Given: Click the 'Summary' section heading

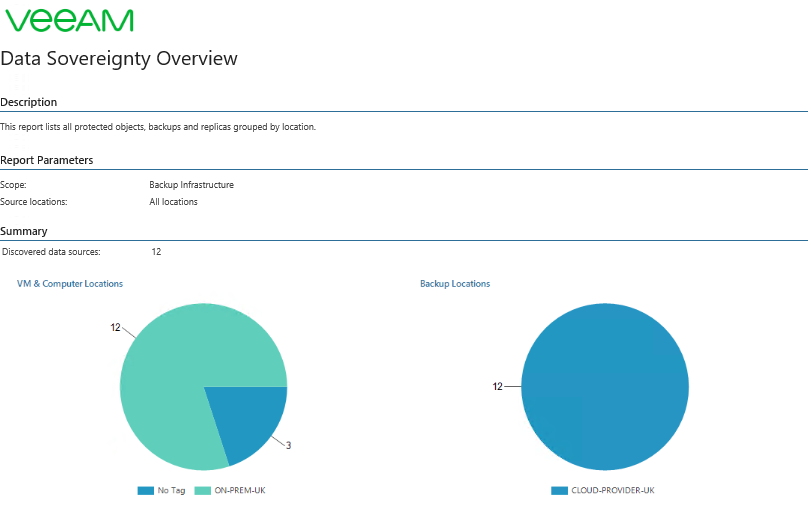Looking at the screenshot, I should click(24, 231).
